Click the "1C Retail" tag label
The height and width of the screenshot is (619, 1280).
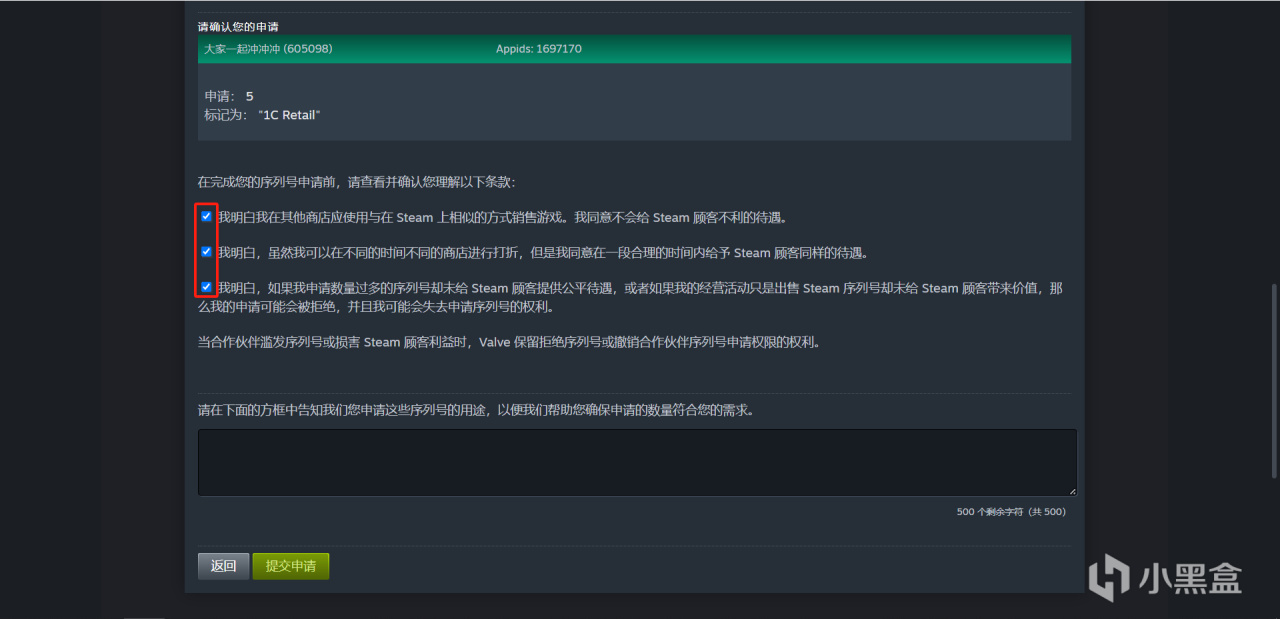289,115
